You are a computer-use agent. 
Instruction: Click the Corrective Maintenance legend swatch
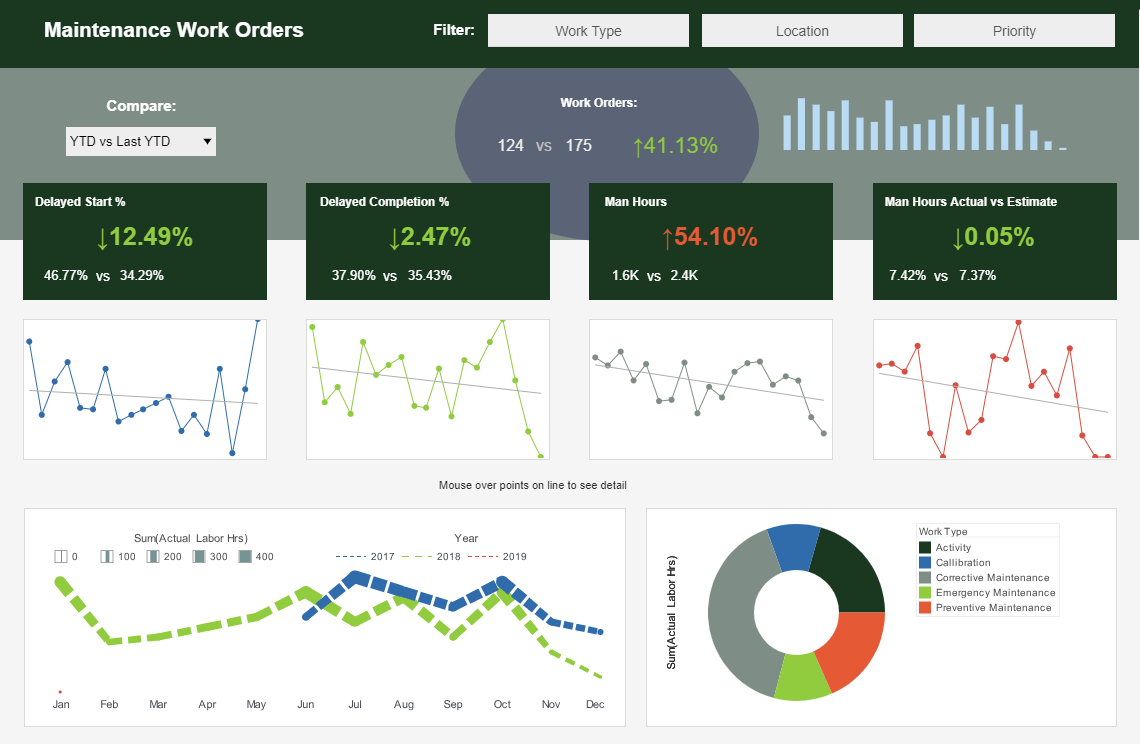(925, 577)
